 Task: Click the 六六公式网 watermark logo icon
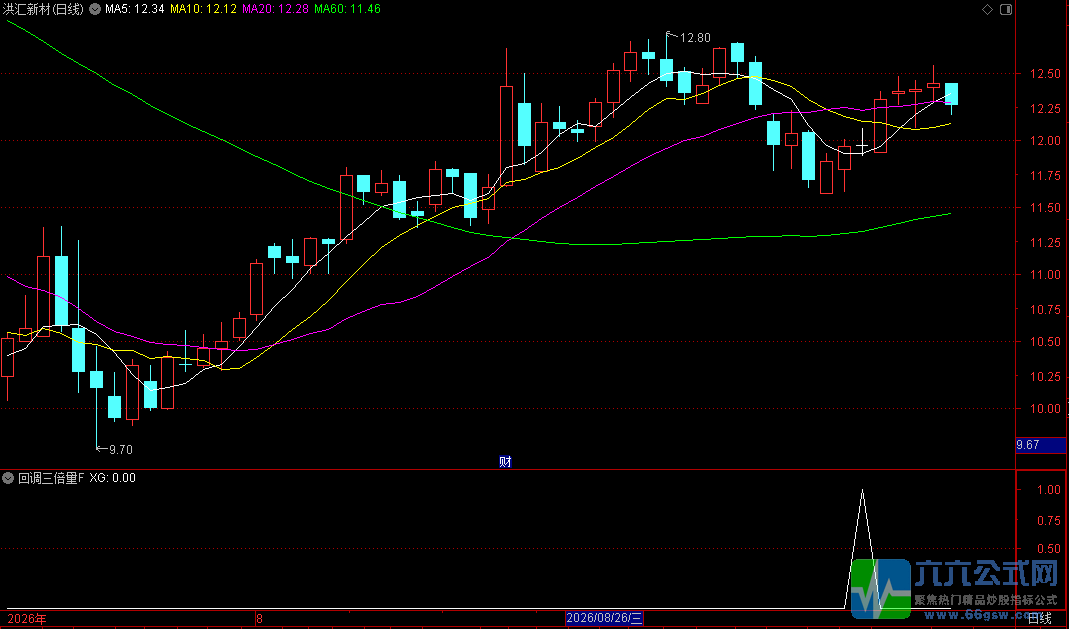[x=881, y=589]
